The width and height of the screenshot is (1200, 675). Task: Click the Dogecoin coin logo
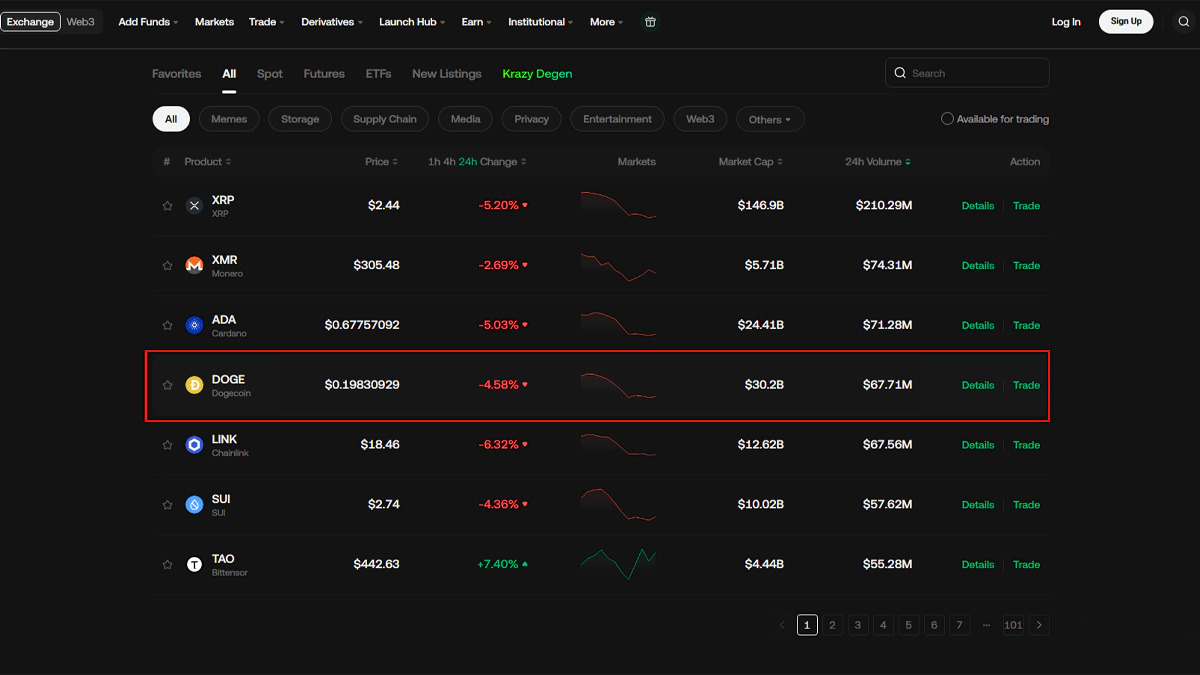click(x=194, y=385)
